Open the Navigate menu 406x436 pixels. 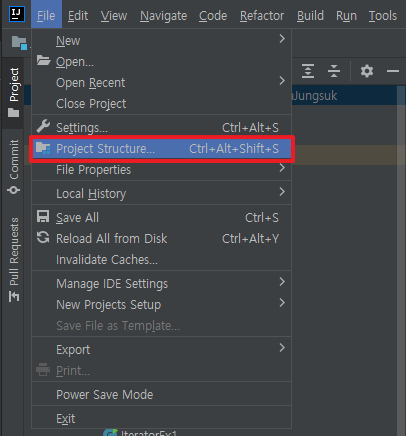pyautogui.click(x=163, y=16)
